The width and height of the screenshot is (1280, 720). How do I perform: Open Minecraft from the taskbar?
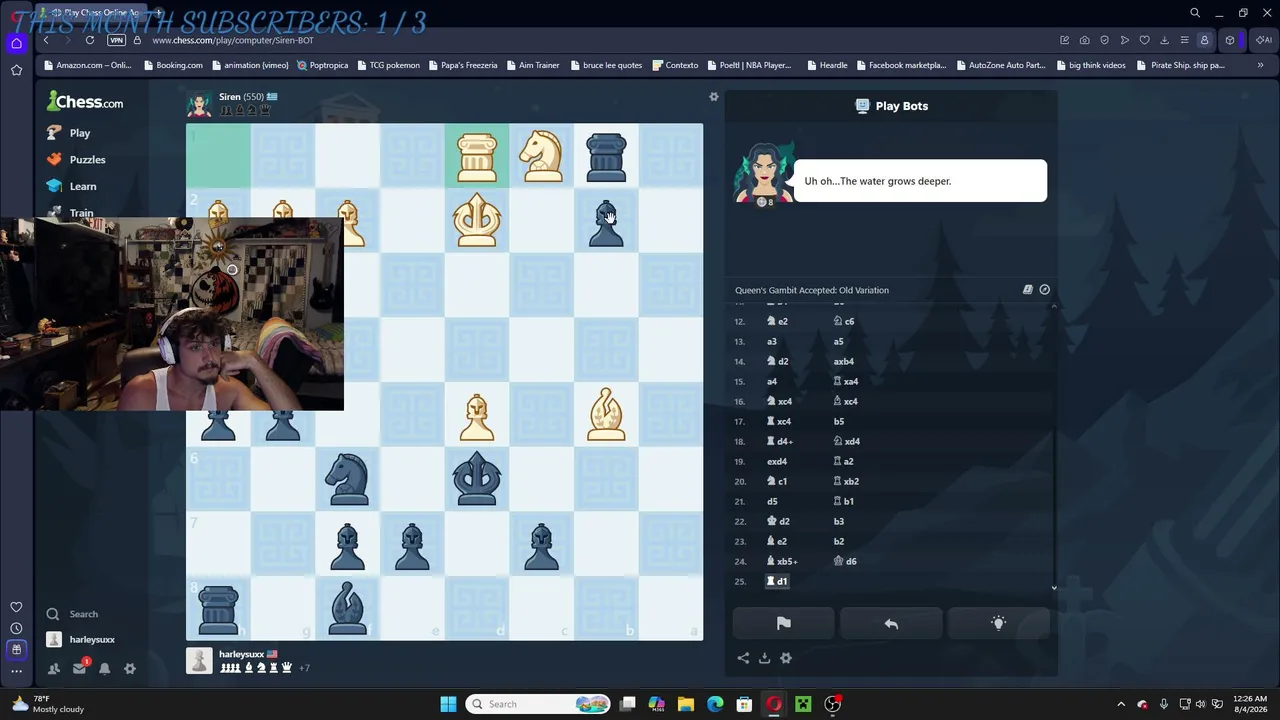pos(803,704)
